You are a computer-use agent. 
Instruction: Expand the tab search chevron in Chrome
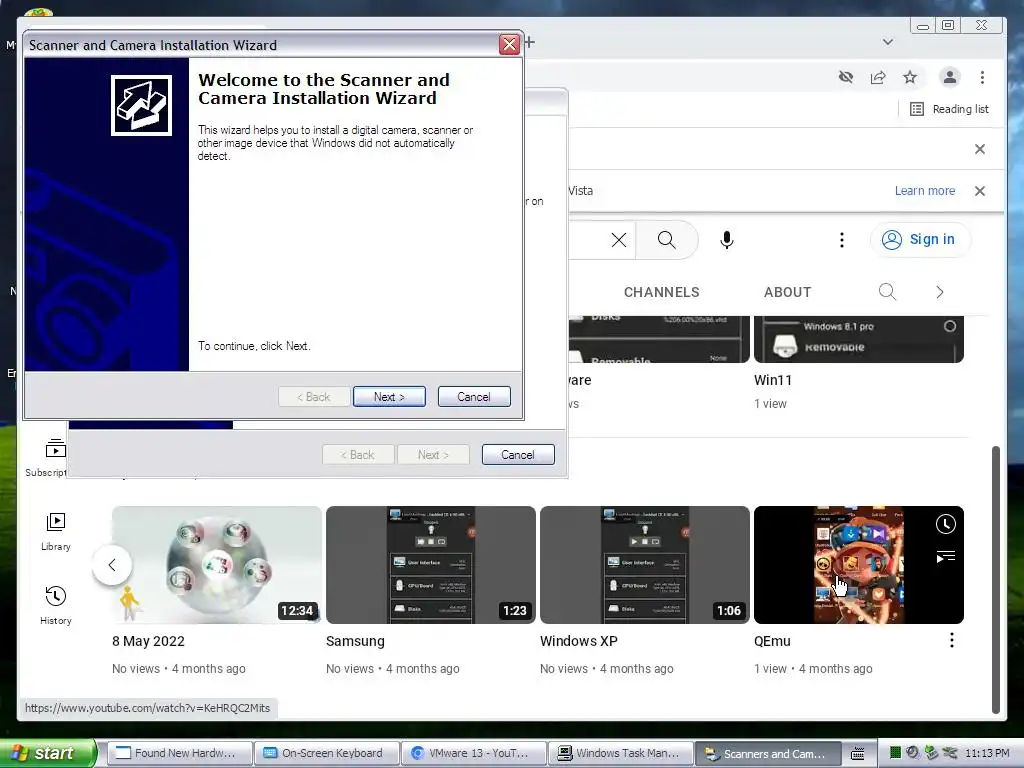coord(888,42)
